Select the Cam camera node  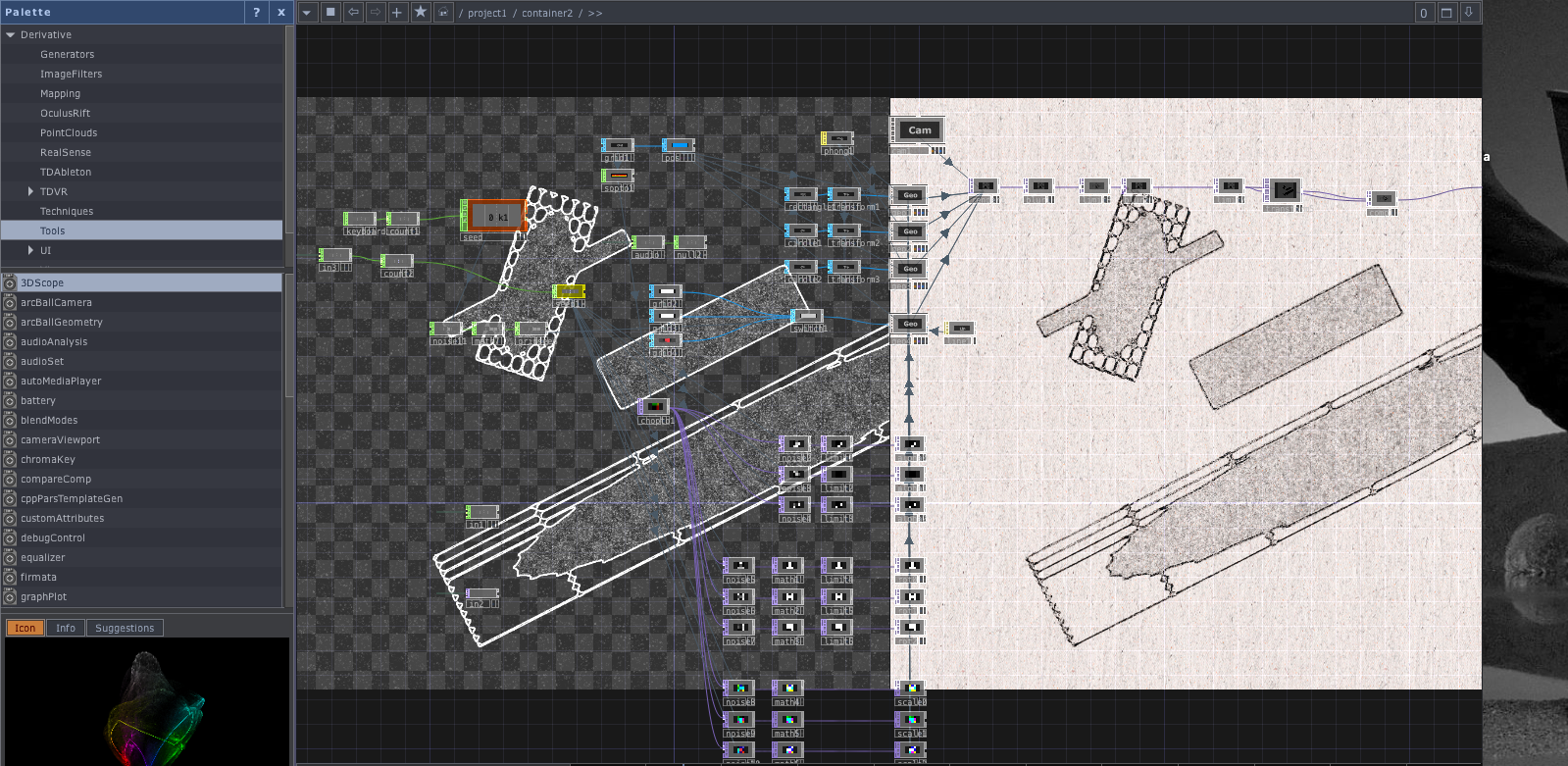(x=919, y=129)
